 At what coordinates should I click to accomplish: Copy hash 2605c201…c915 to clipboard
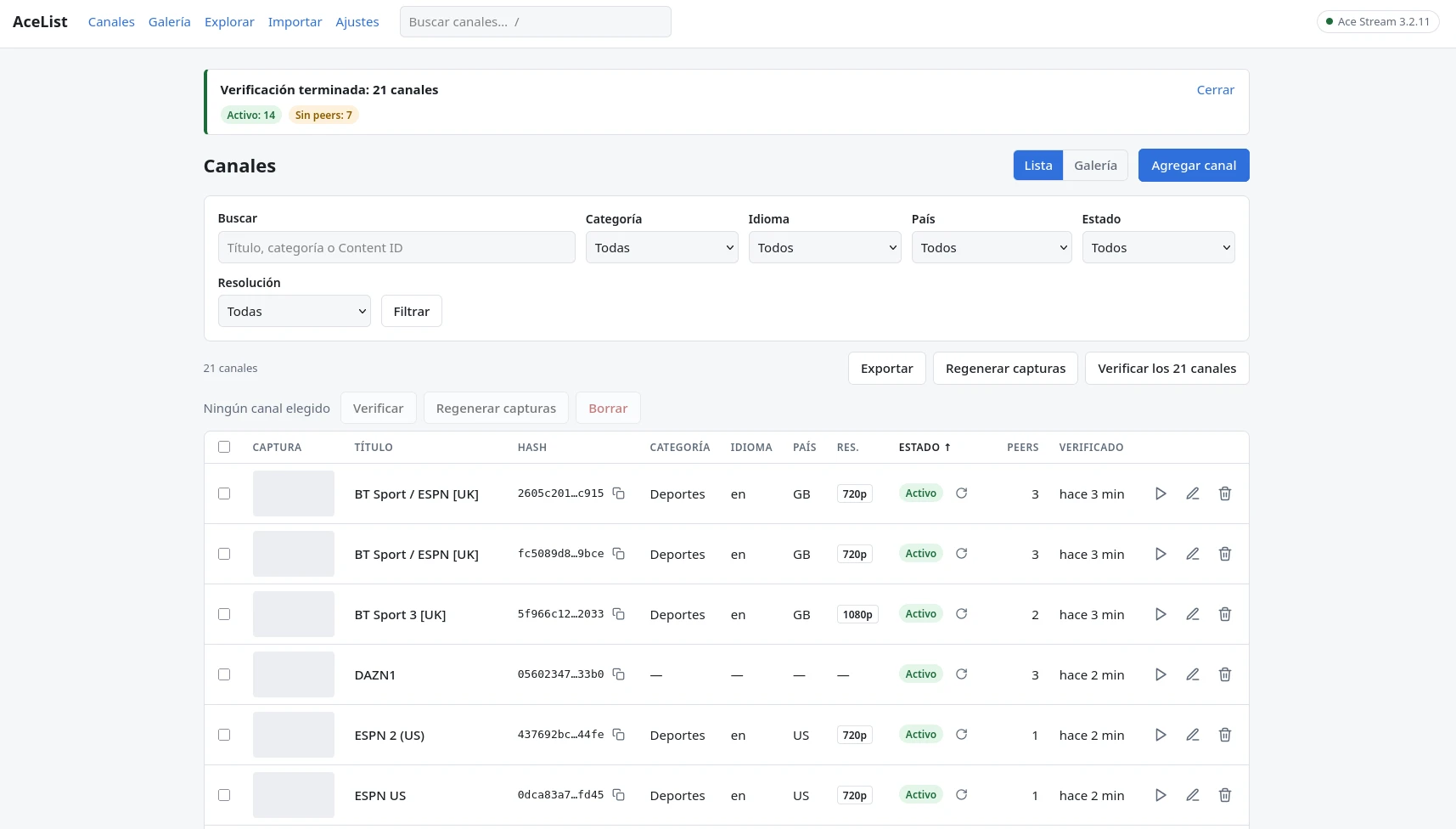tap(619, 493)
